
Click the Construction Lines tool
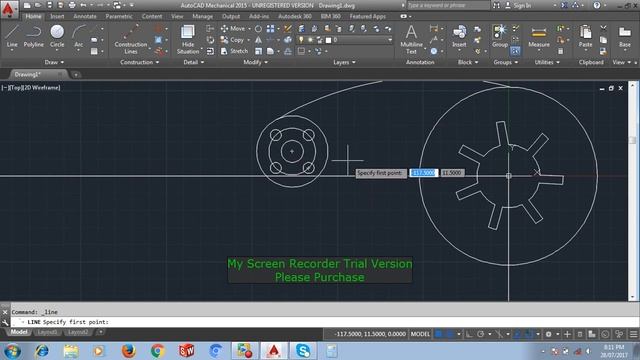click(131, 39)
